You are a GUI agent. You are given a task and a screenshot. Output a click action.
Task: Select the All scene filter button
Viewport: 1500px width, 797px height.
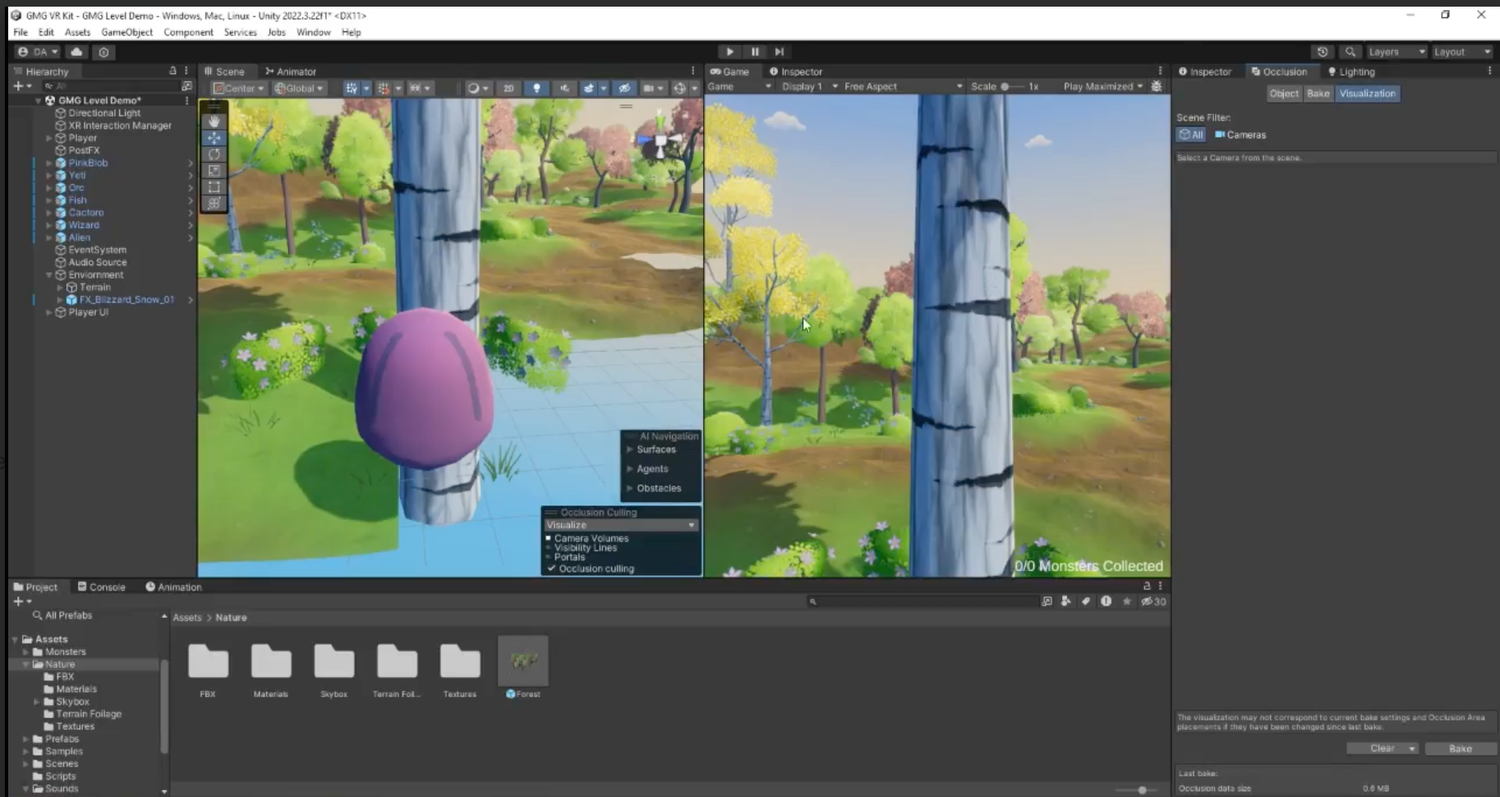[x=1191, y=135]
